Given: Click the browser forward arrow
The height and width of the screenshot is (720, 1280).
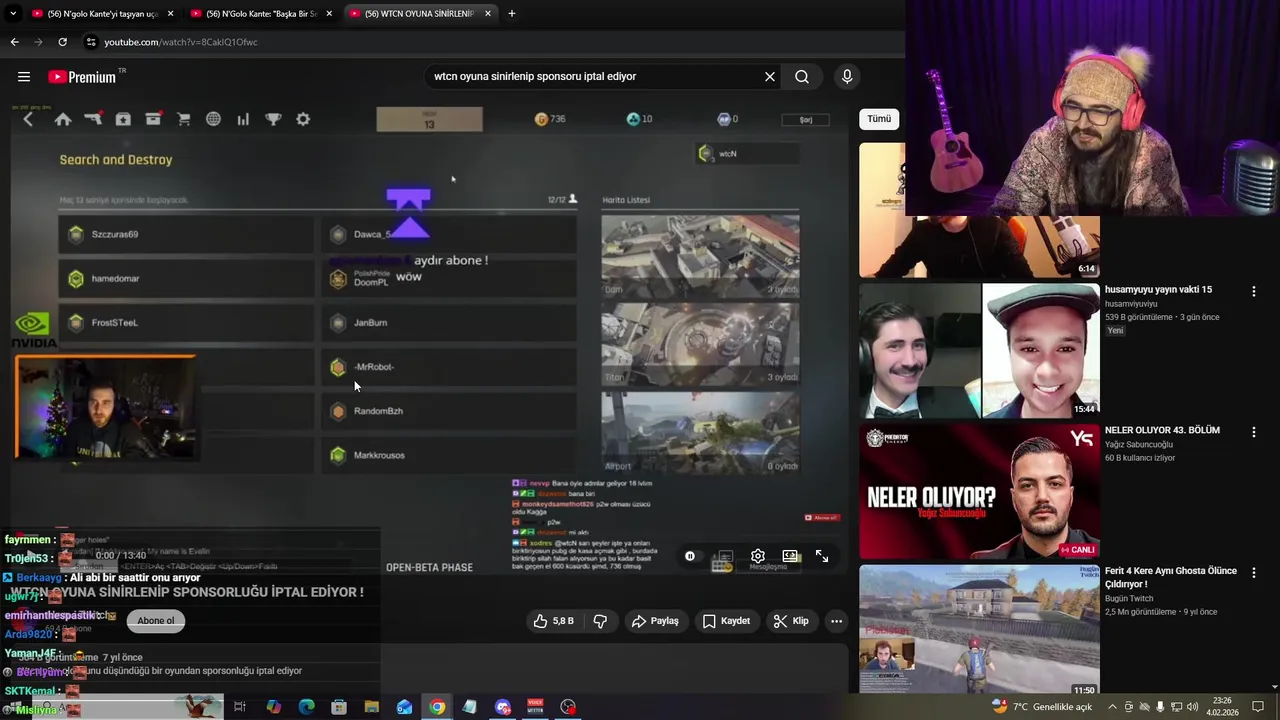Looking at the screenshot, I should [x=38, y=42].
